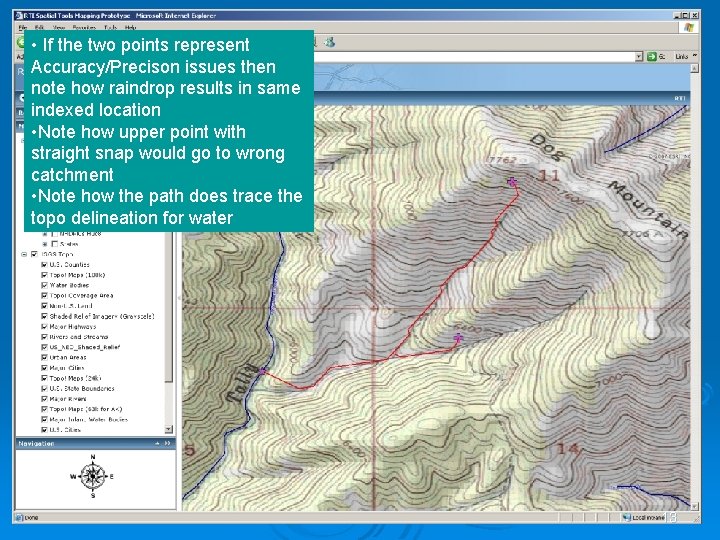The image size is (720, 540).
Task: Expand the Links toolbar chevron
Action: (x=695, y=56)
